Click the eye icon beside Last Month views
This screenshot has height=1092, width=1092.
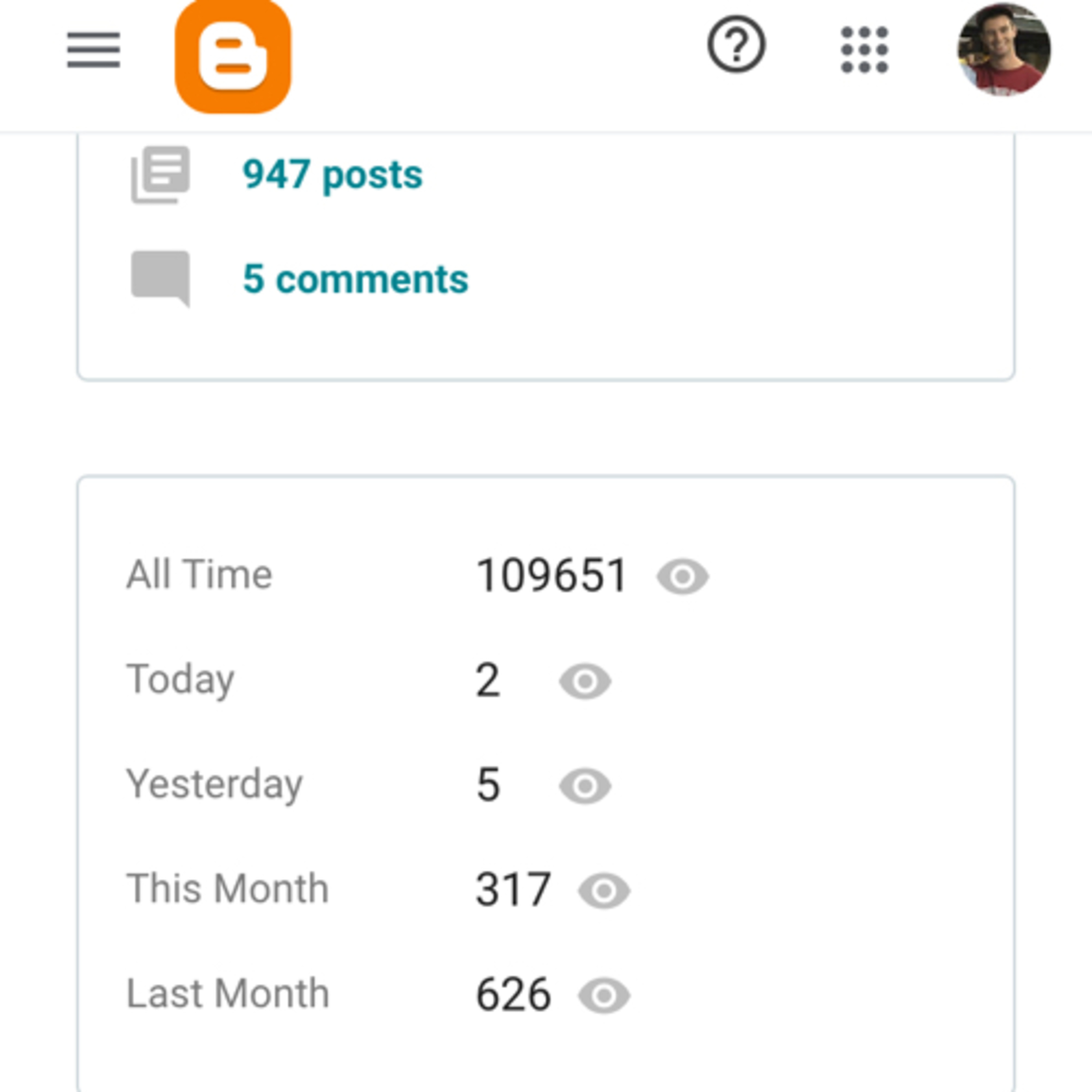(604, 995)
